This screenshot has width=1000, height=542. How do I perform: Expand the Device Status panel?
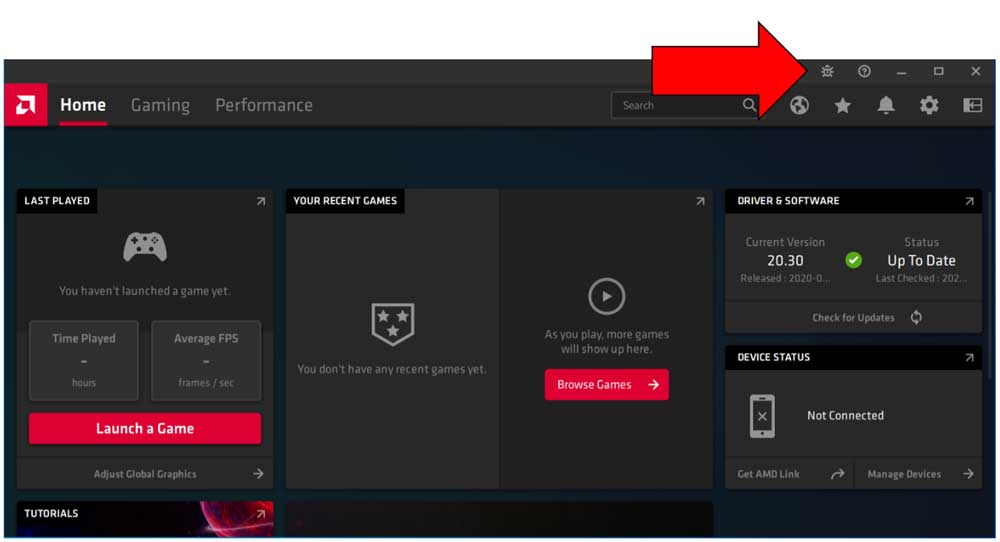[969, 358]
